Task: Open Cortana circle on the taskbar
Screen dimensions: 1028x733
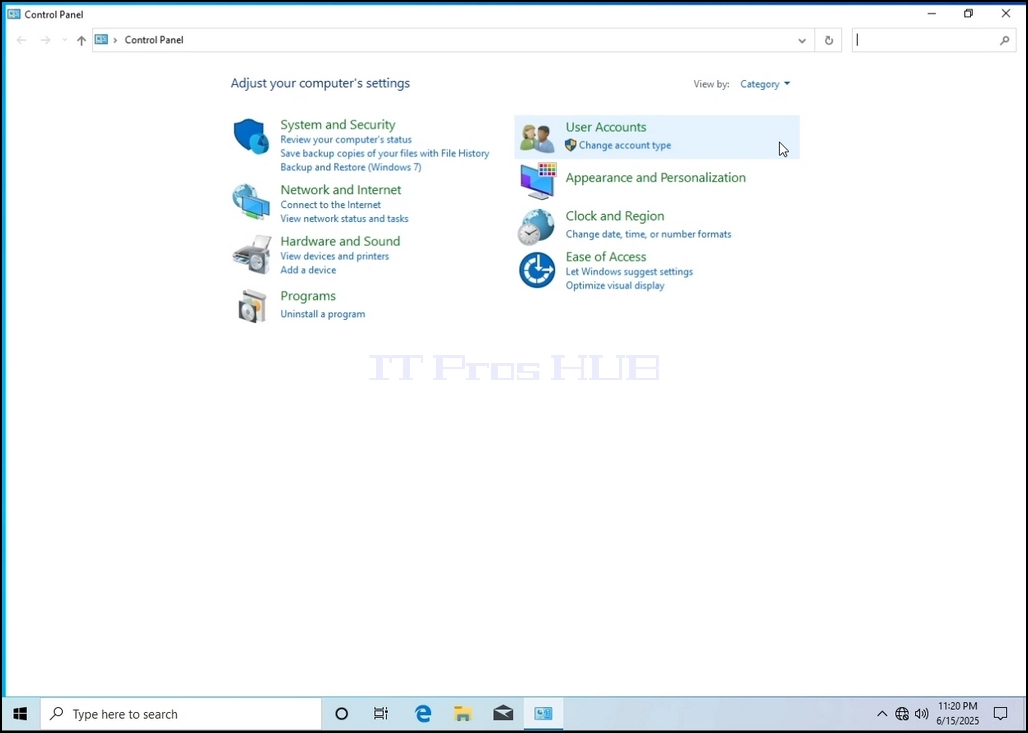Action: point(341,714)
